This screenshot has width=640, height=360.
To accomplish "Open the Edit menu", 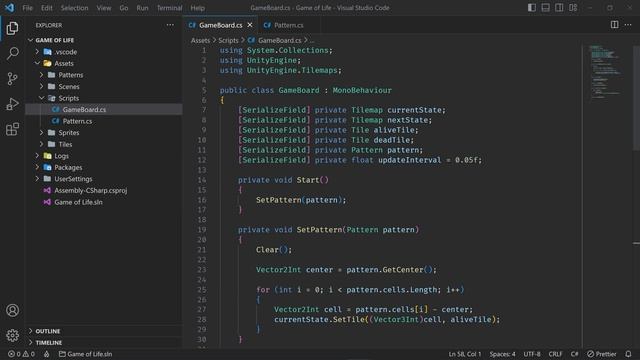I will (x=47, y=8).
